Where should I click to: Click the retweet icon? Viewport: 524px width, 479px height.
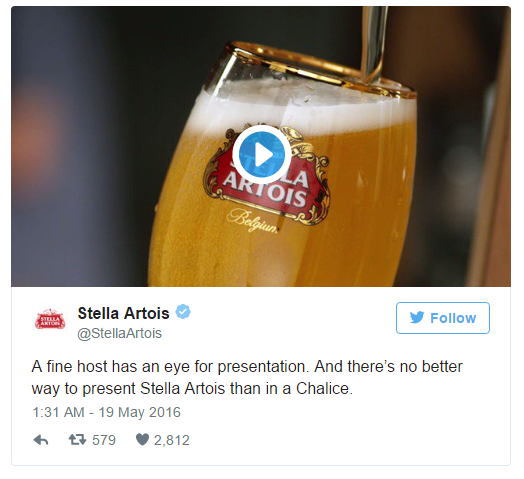pyautogui.click(x=77, y=439)
